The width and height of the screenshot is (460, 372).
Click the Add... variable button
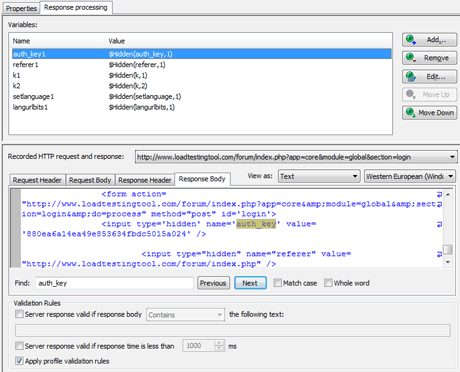[x=429, y=40]
